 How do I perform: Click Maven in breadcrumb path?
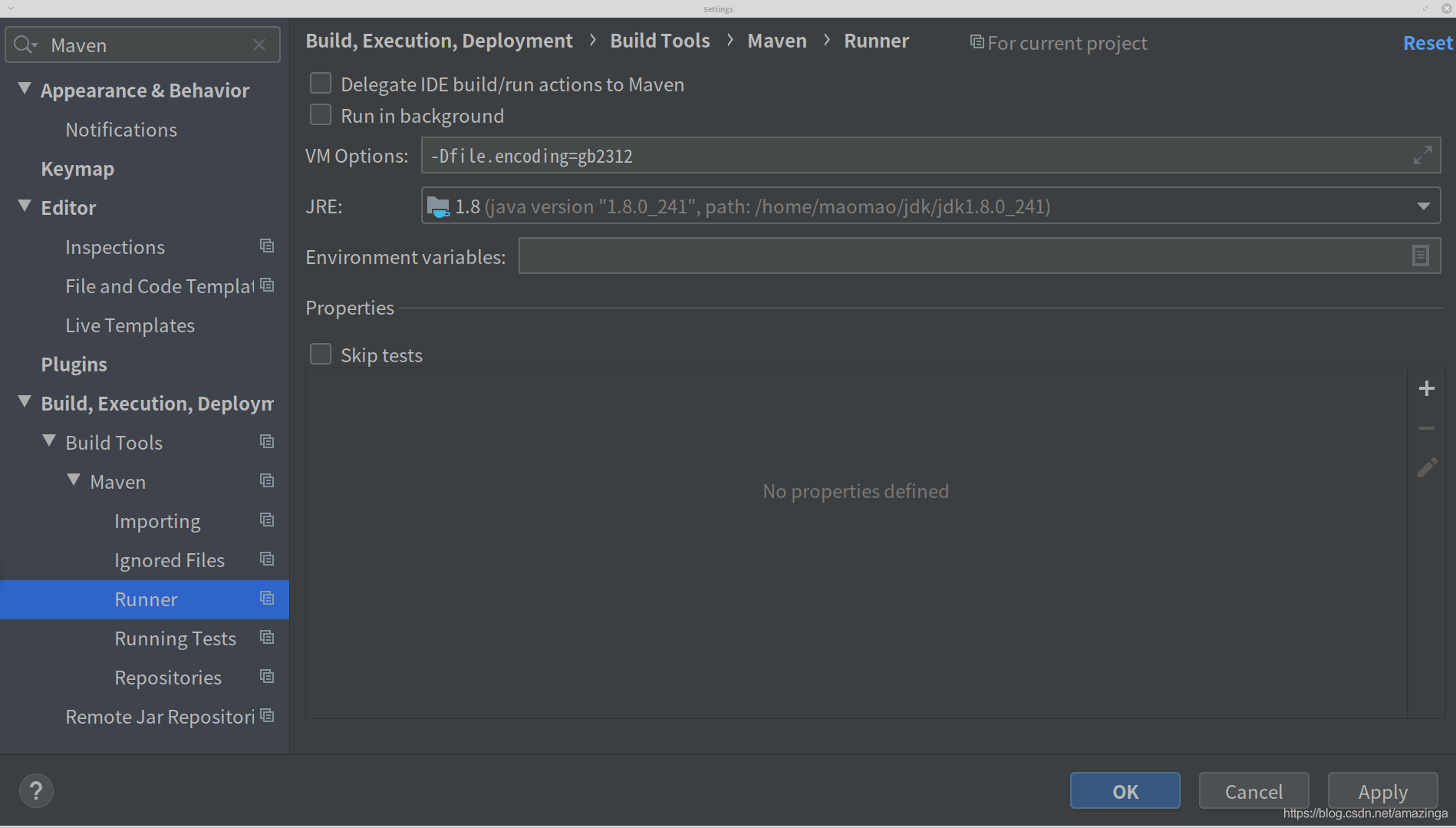click(777, 41)
